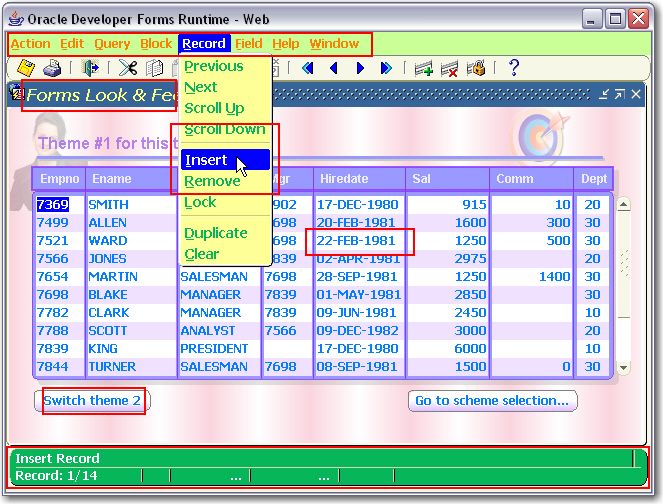The width and height of the screenshot is (663, 504).
Task: Click the Insert Record toolbar icon
Action: (x=423, y=68)
